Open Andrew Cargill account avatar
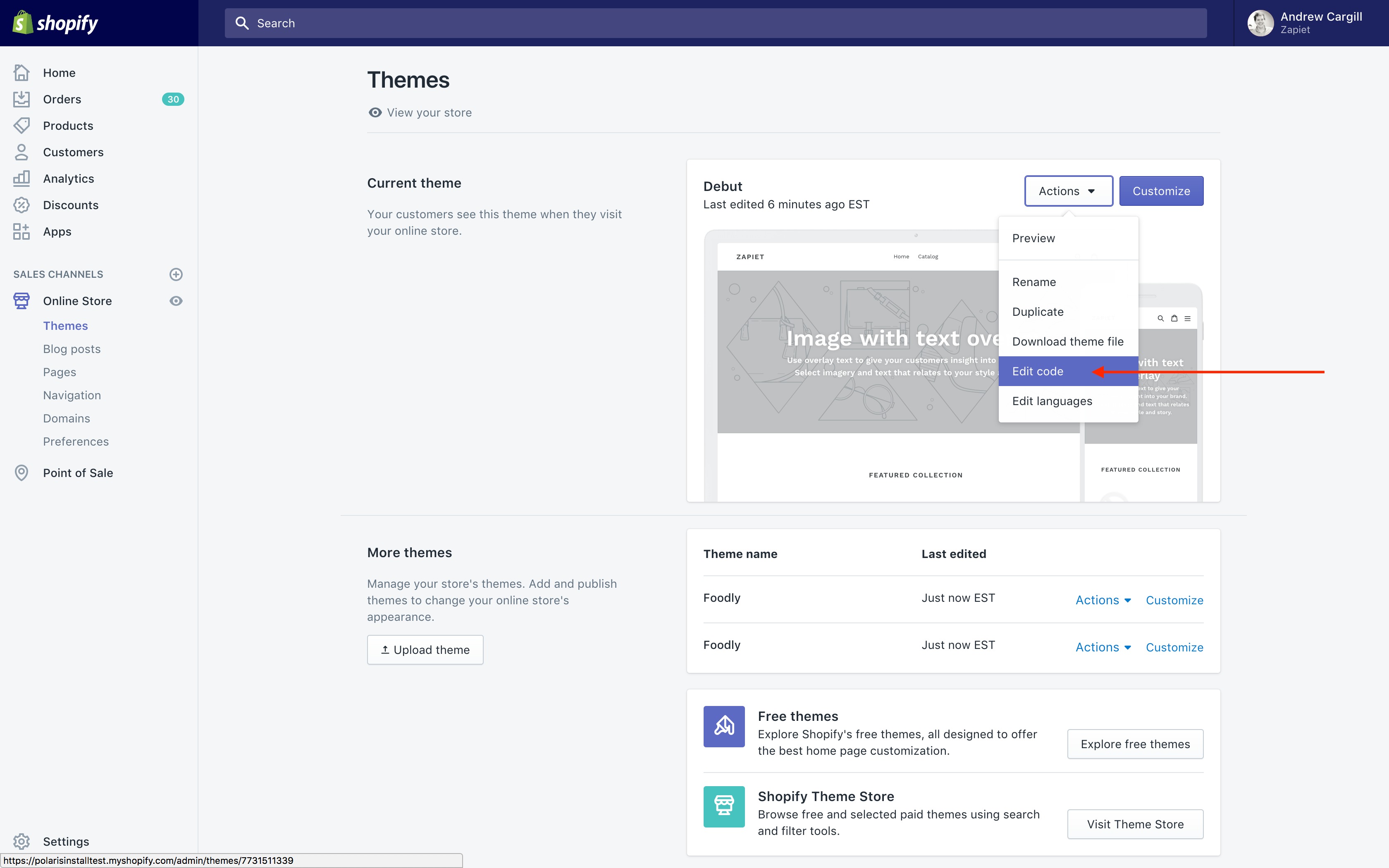The height and width of the screenshot is (868, 1389). pos(1260,23)
